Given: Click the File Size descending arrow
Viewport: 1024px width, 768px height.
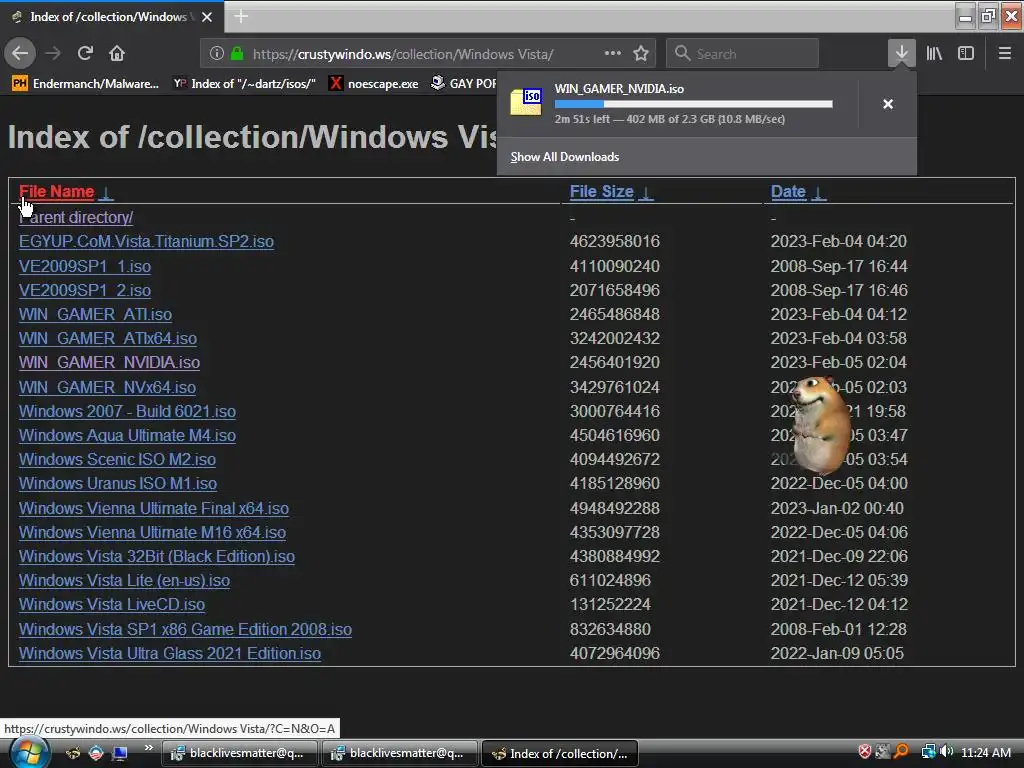Looking at the screenshot, I should pos(645,193).
